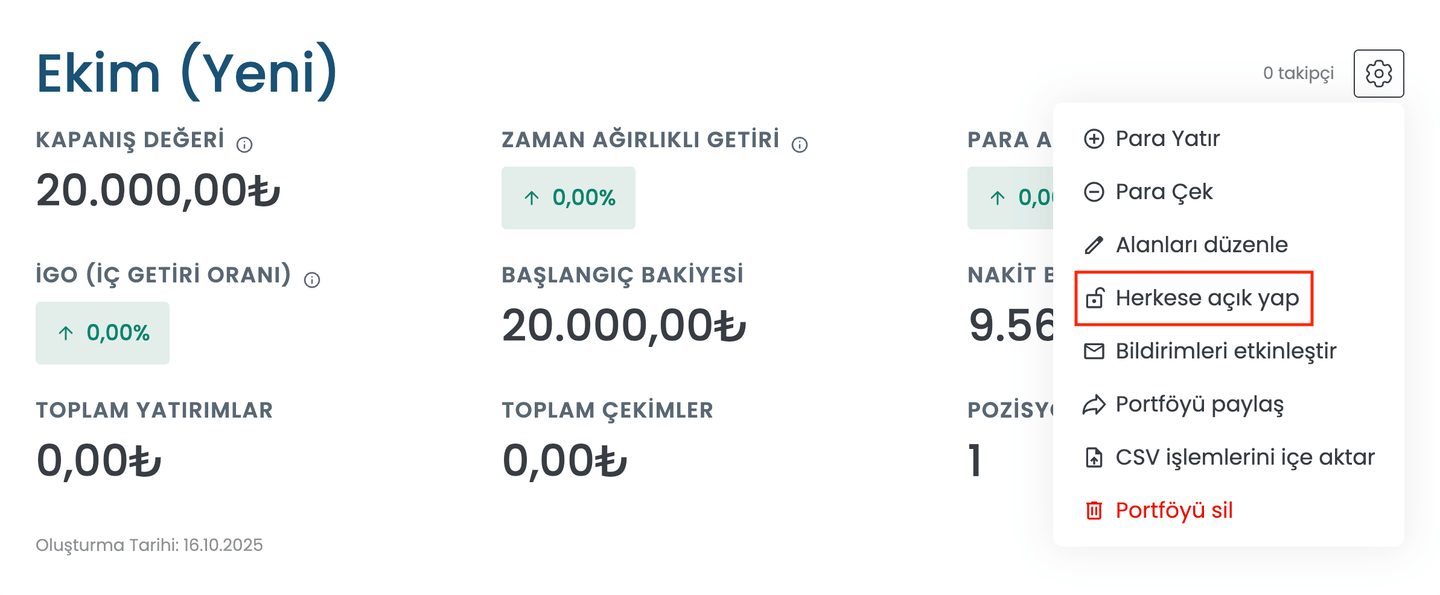Click the envelope icon for Bildirimleri etkinleştir
The height and width of the screenshot is (595, 1440).
[x=1094, y=351]
